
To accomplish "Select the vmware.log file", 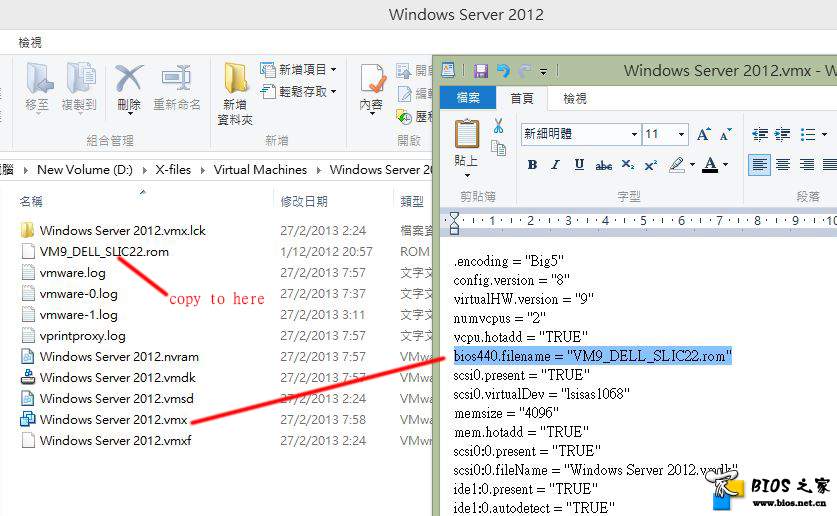I will point(63,273).
